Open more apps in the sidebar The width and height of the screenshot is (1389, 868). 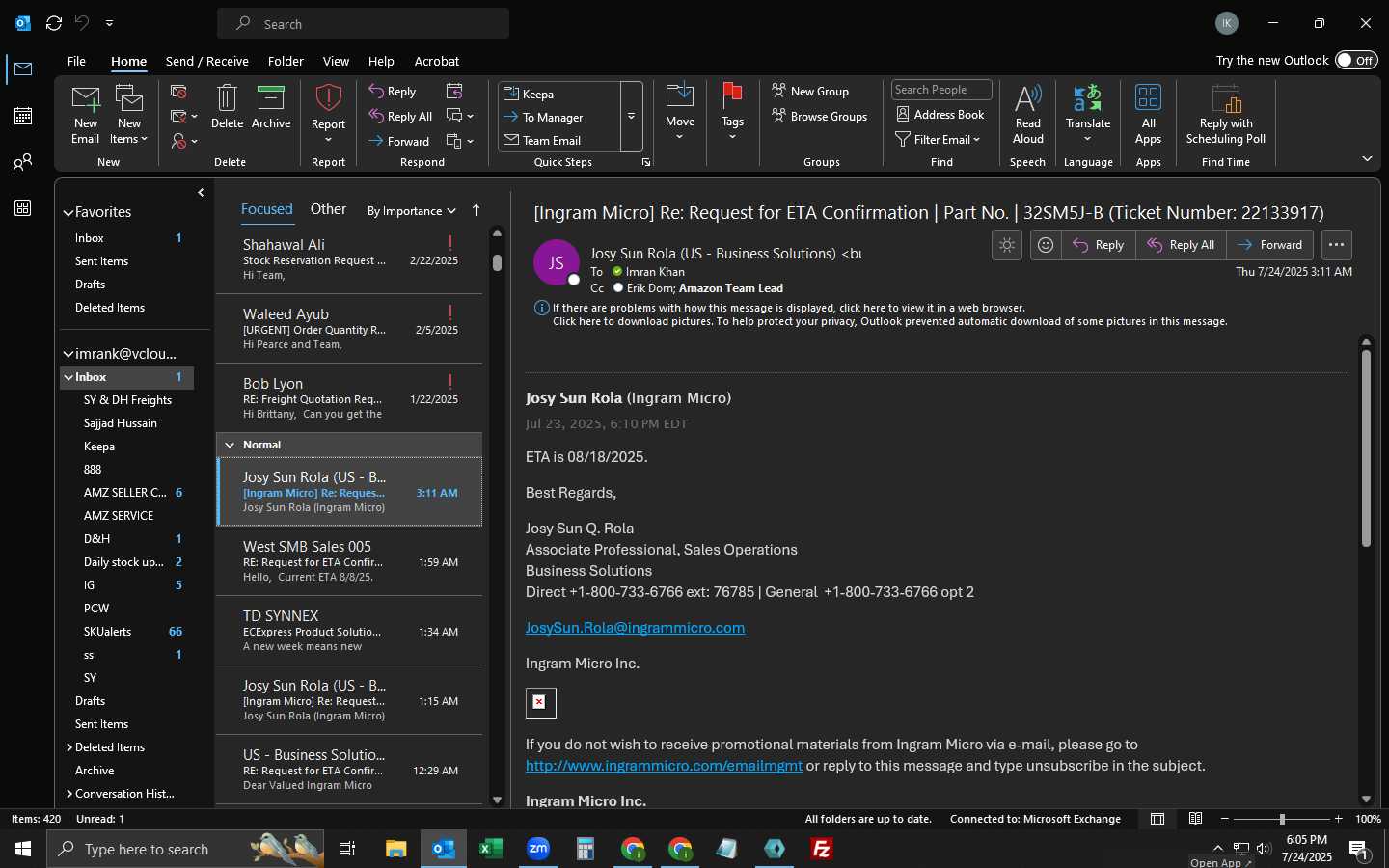pos(23,208)
